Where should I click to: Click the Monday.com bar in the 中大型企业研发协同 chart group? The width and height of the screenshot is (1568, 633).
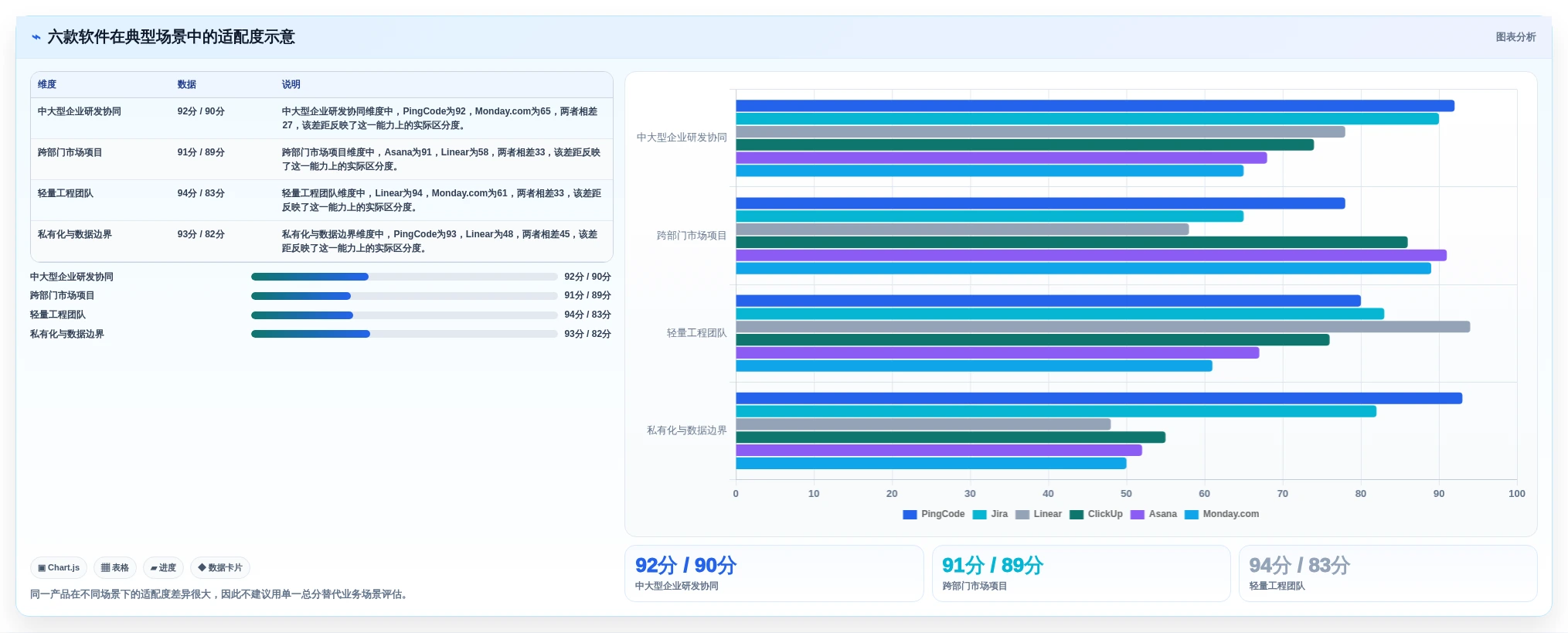click(989, 171)
